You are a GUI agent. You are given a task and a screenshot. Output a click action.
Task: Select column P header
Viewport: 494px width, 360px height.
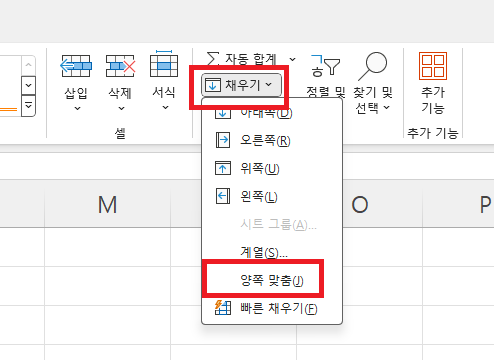(x=459, y=204)
